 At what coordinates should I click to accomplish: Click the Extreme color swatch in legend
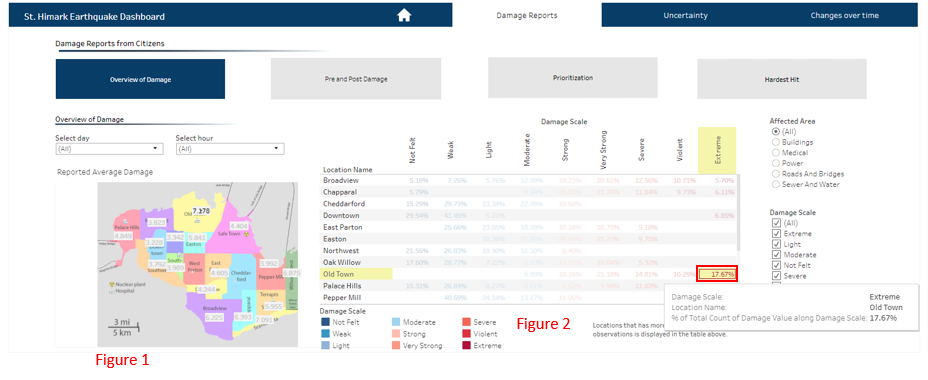click(x=467, y=346)
